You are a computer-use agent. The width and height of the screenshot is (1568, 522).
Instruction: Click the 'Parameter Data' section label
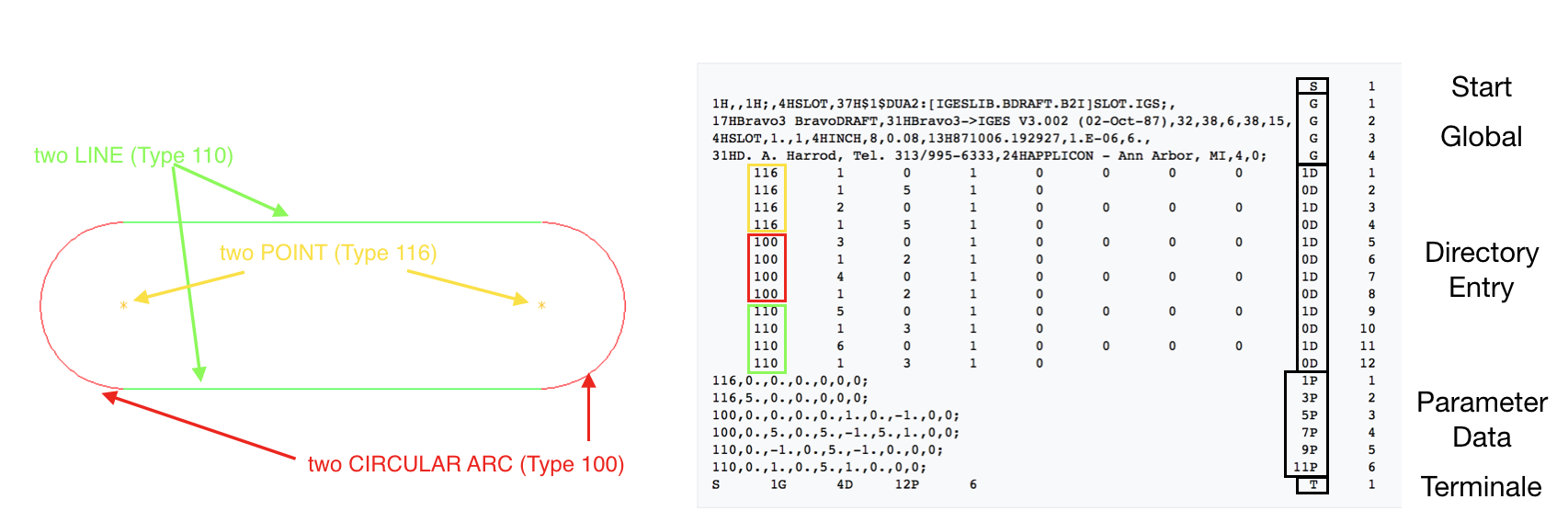coord(1481,419)
